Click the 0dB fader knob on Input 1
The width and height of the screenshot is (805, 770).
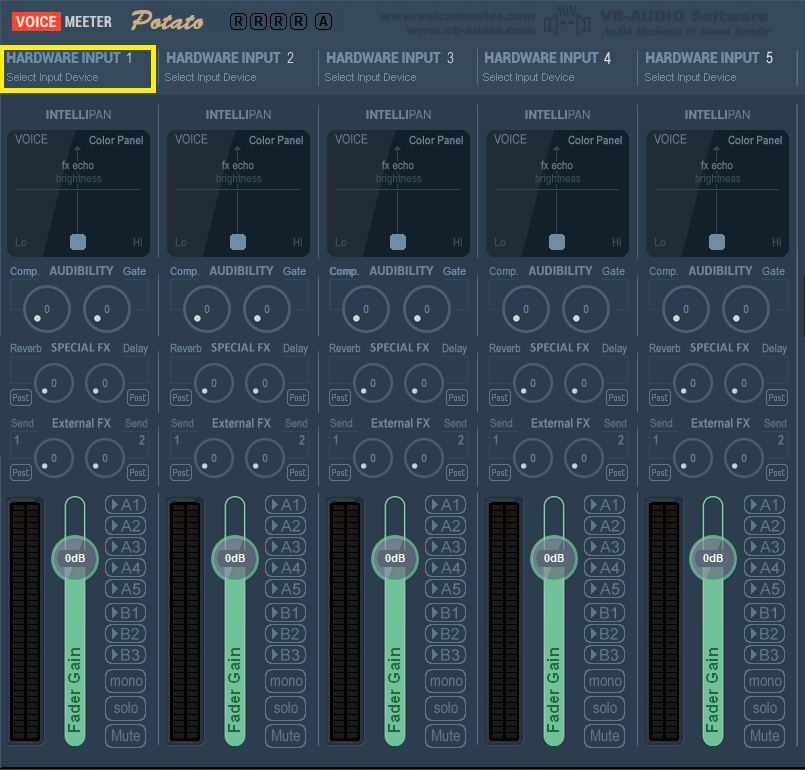75,559
